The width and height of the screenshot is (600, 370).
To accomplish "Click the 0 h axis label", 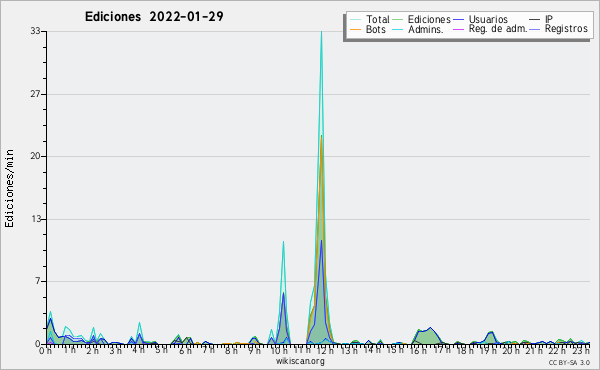I will [46, 351].
